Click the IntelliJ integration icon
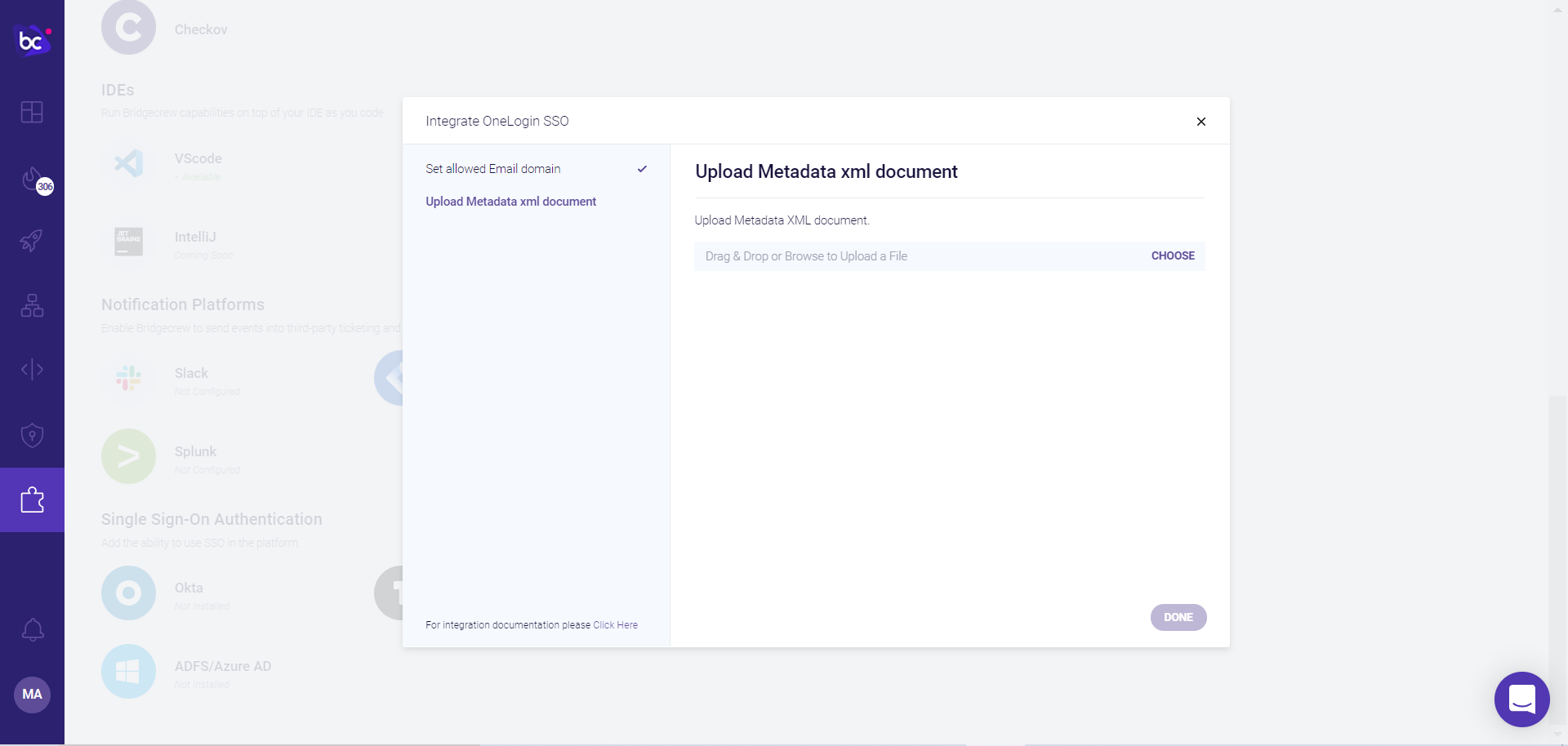 coord(128,242)
